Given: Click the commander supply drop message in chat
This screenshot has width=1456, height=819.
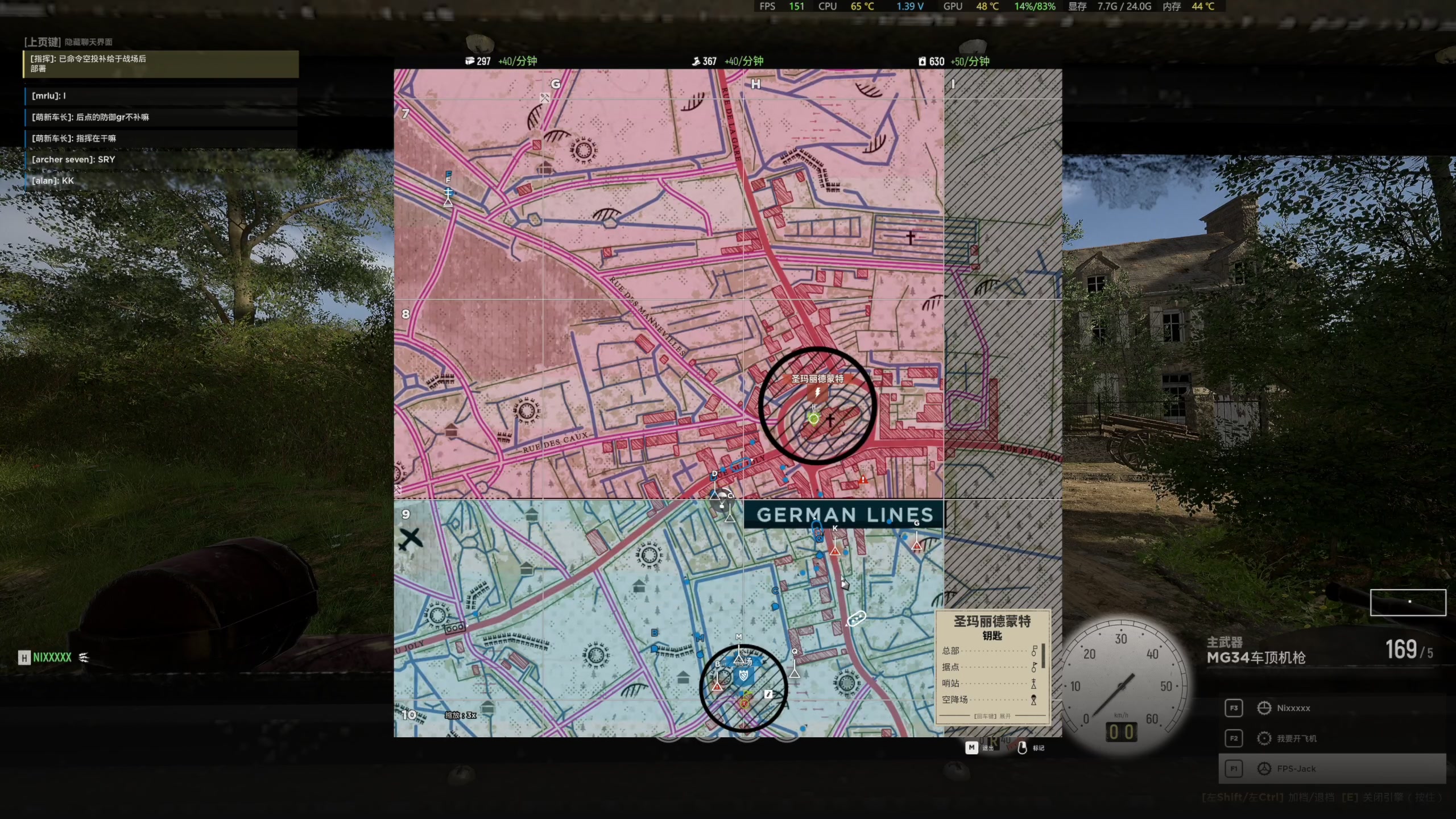Looking at the screenshot, I should pos(161,64).
